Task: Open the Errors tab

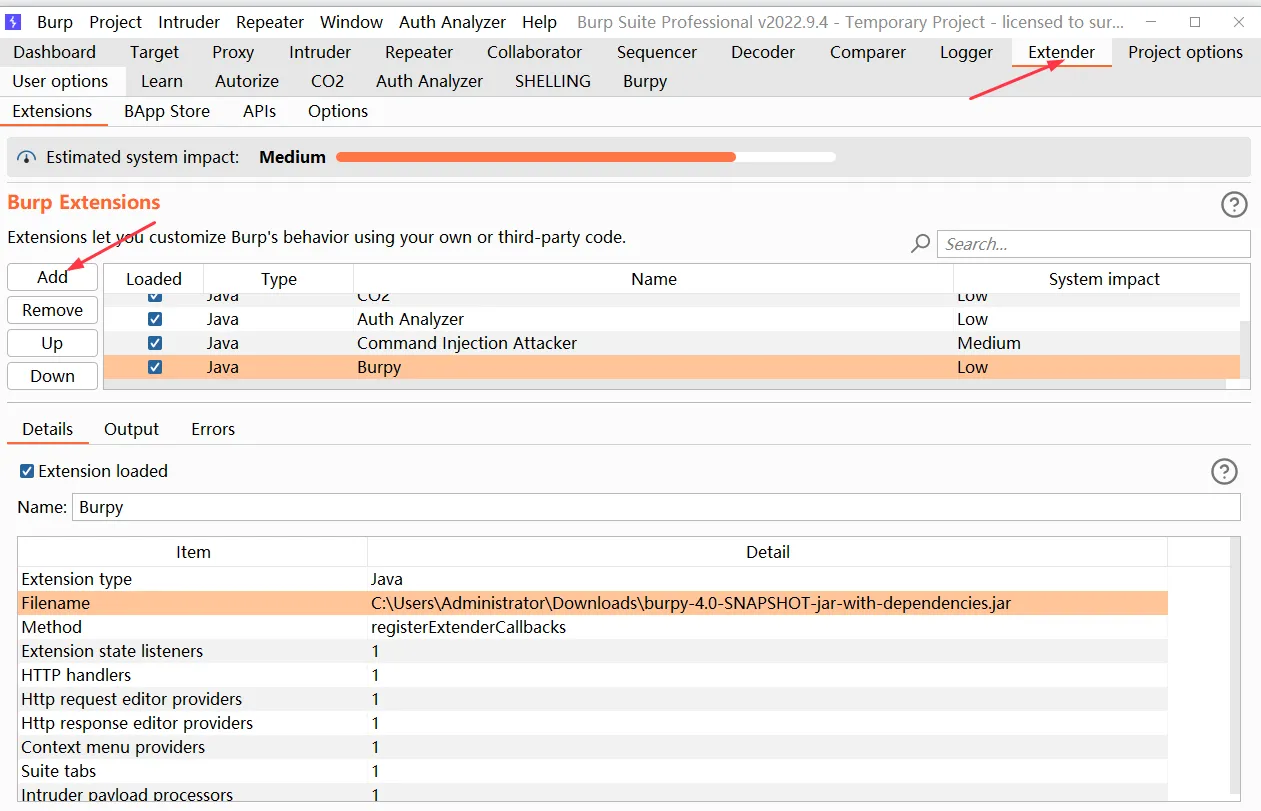Action: pos(213,429)
